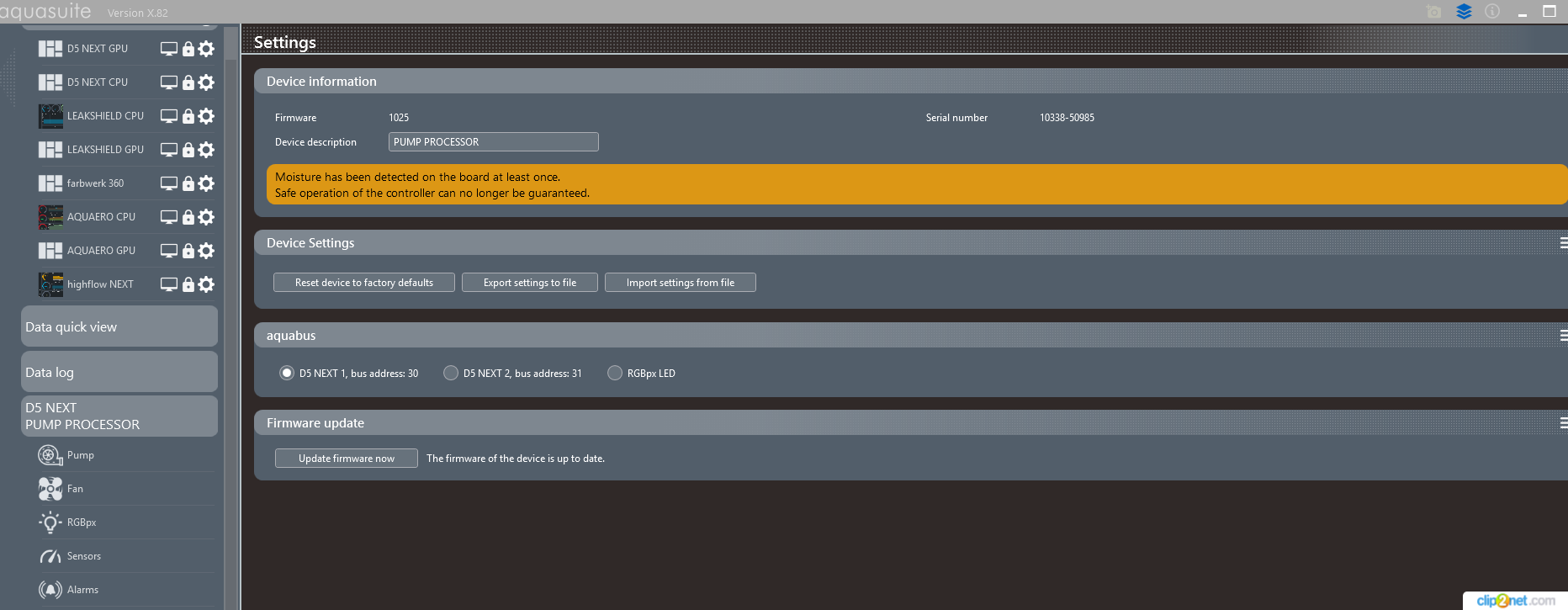
Task: Click Reset device to factory defaults
Action: 364,283
